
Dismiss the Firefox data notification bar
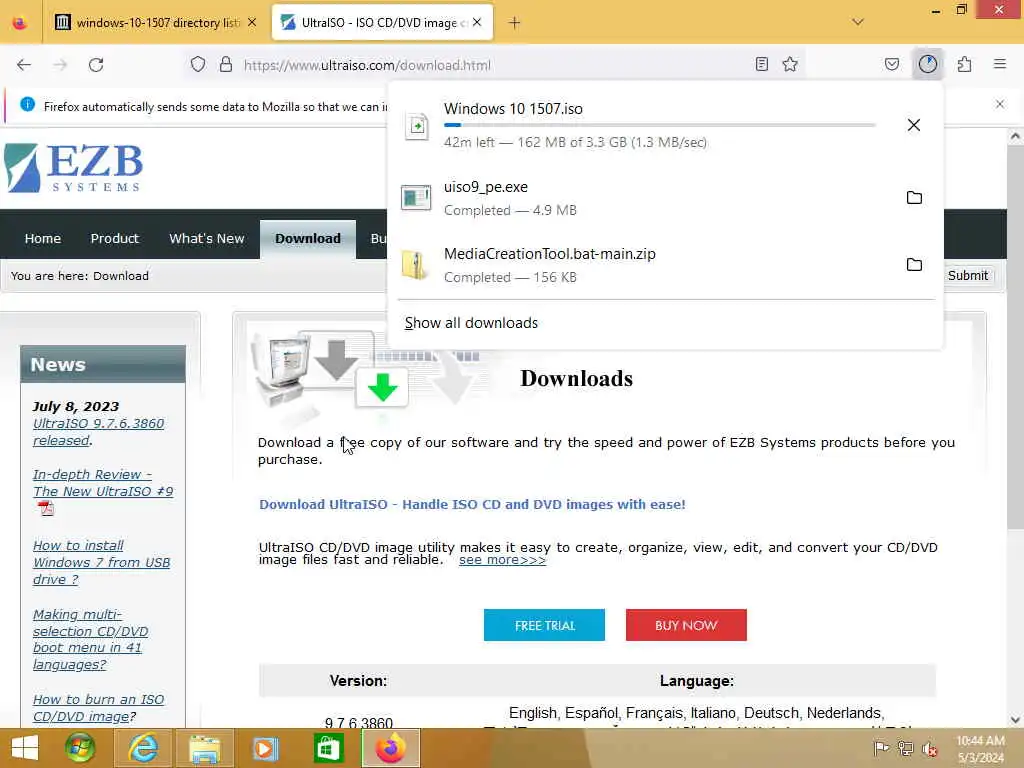pos(999,104)
